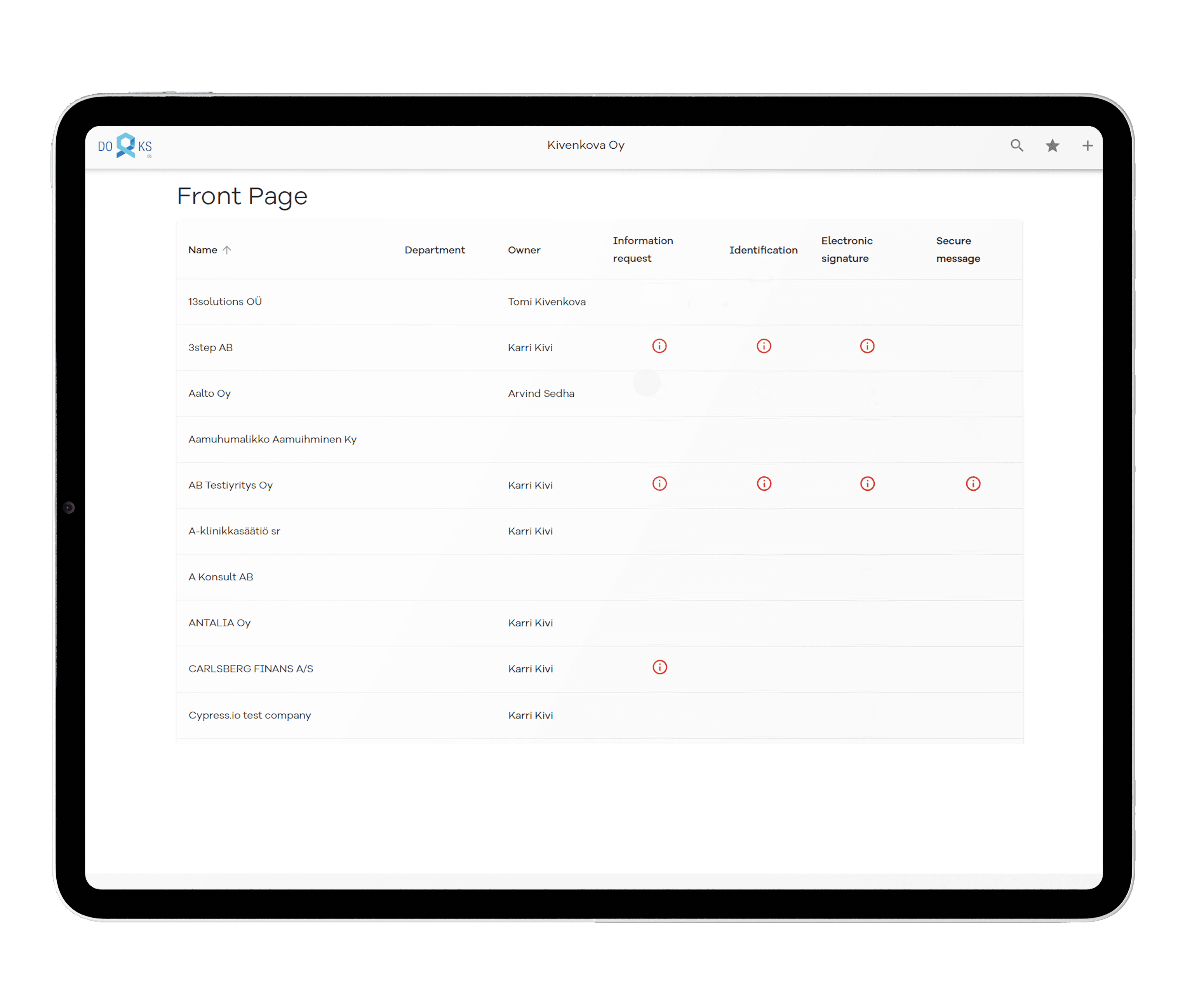Open the 13solutions OÜ row

coord(225,302)
